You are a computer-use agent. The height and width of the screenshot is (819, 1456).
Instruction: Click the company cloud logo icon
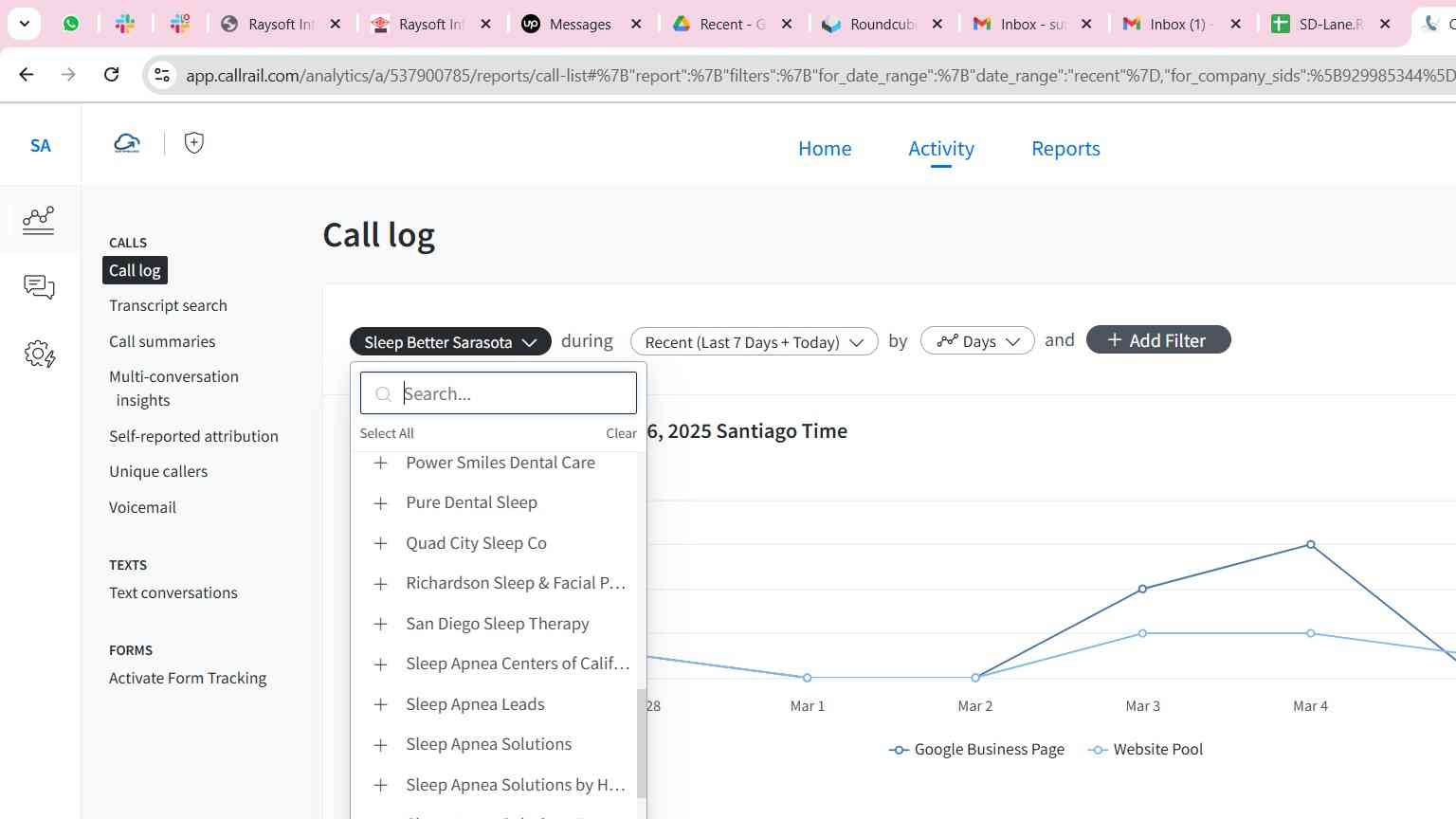pyautogui.click(x=127, y=143)
